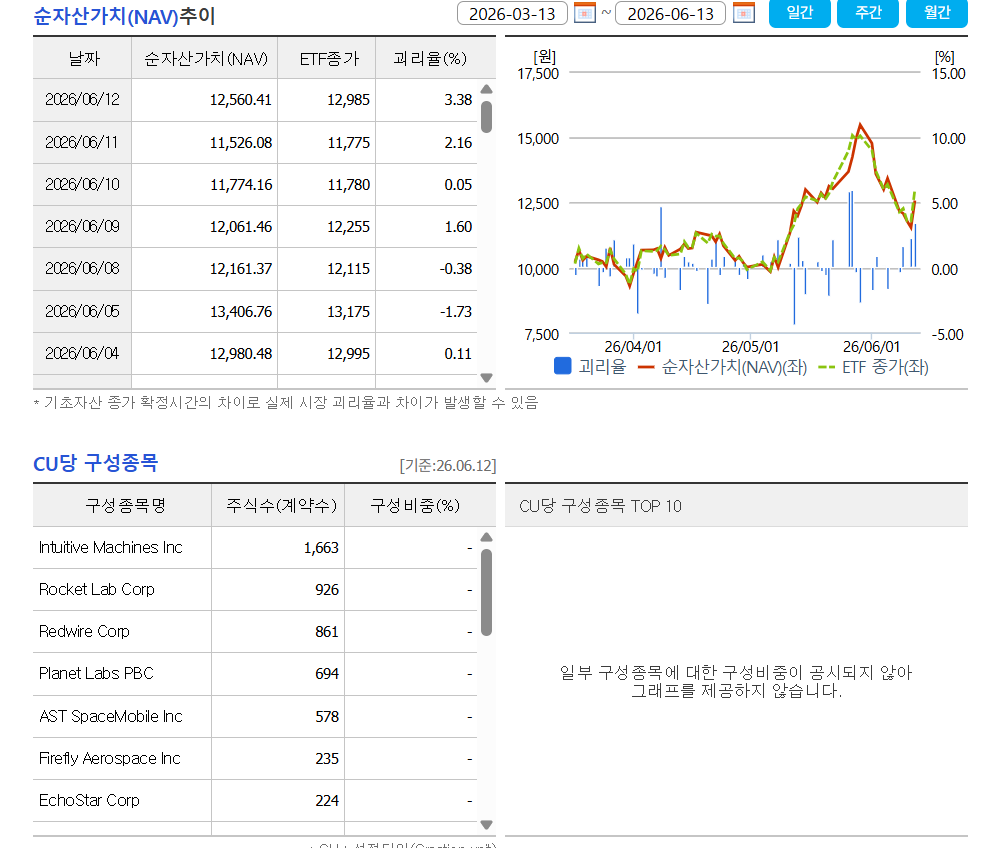992x848 pixels.
Task: Select the date cell 2026/06/08
Action: 82,269
